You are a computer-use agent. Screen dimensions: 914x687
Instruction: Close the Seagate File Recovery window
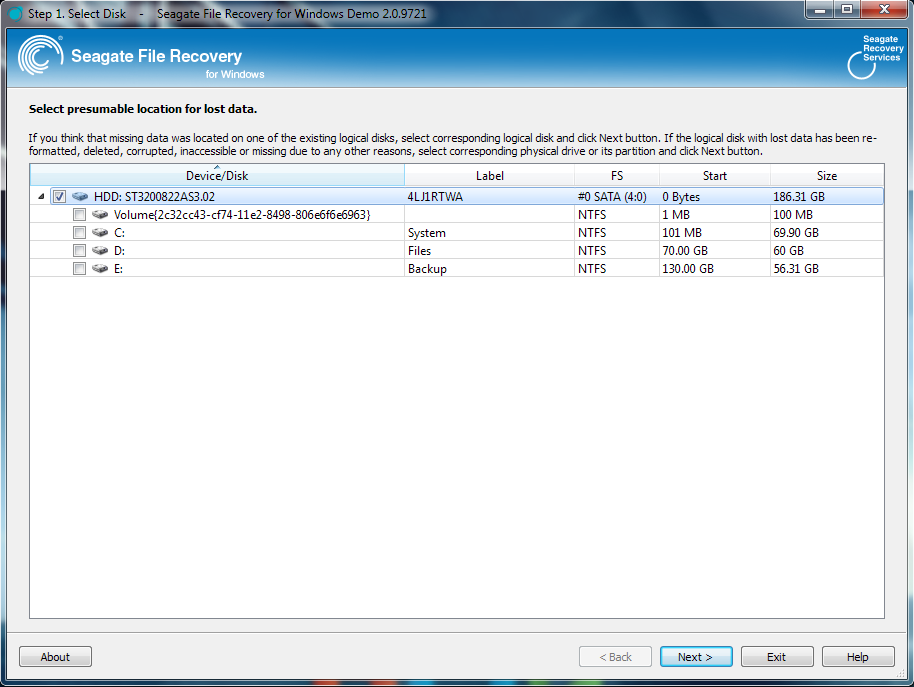coord(884,9)
